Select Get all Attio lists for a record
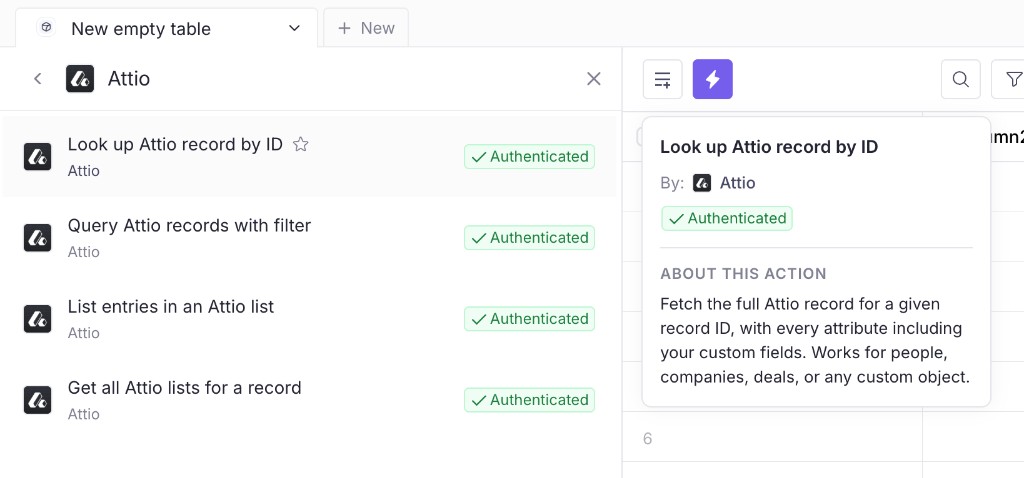The height and width of the screenshot is (478, 1024). (310, 400)
